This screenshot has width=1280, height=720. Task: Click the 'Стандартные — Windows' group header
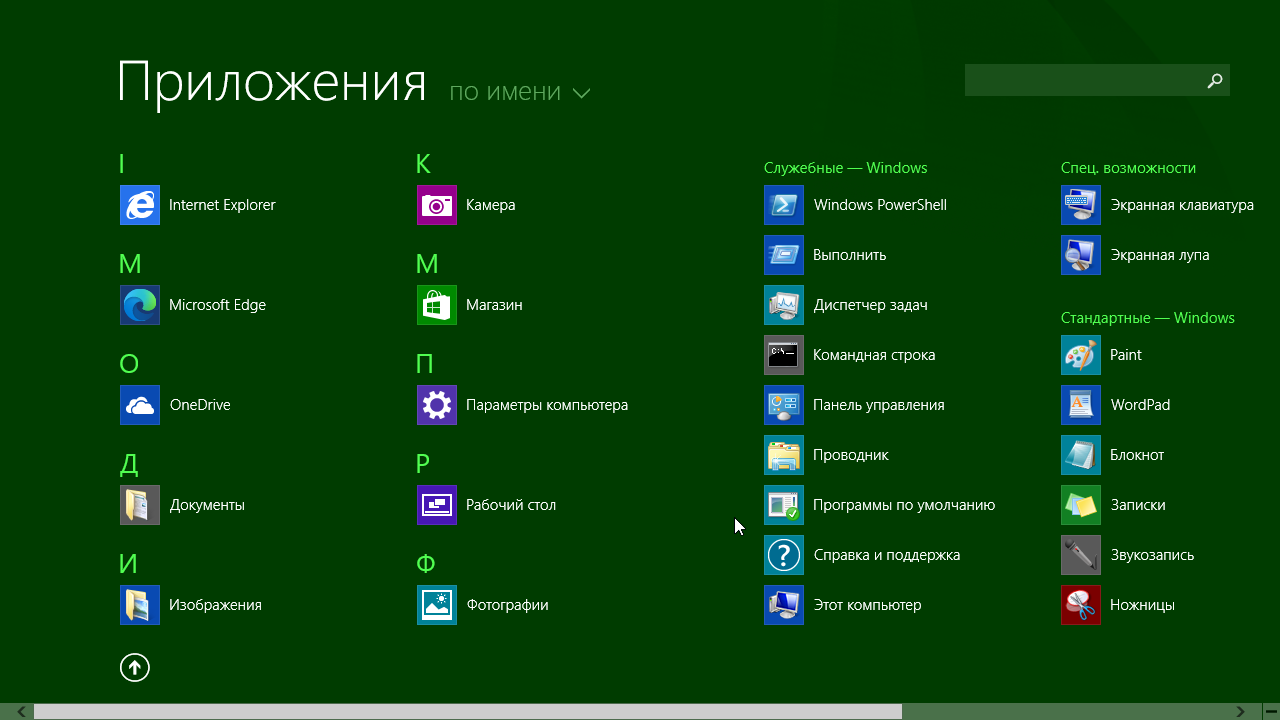click(1147, 318)
